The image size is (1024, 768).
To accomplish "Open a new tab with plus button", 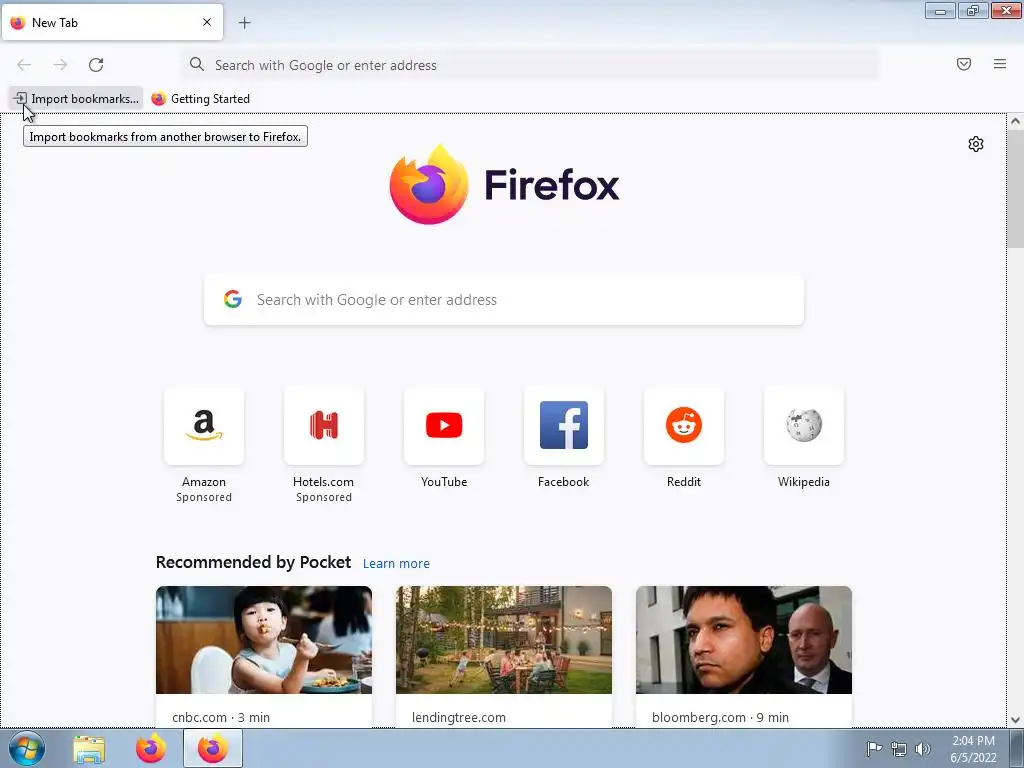I will pos(244,23).
